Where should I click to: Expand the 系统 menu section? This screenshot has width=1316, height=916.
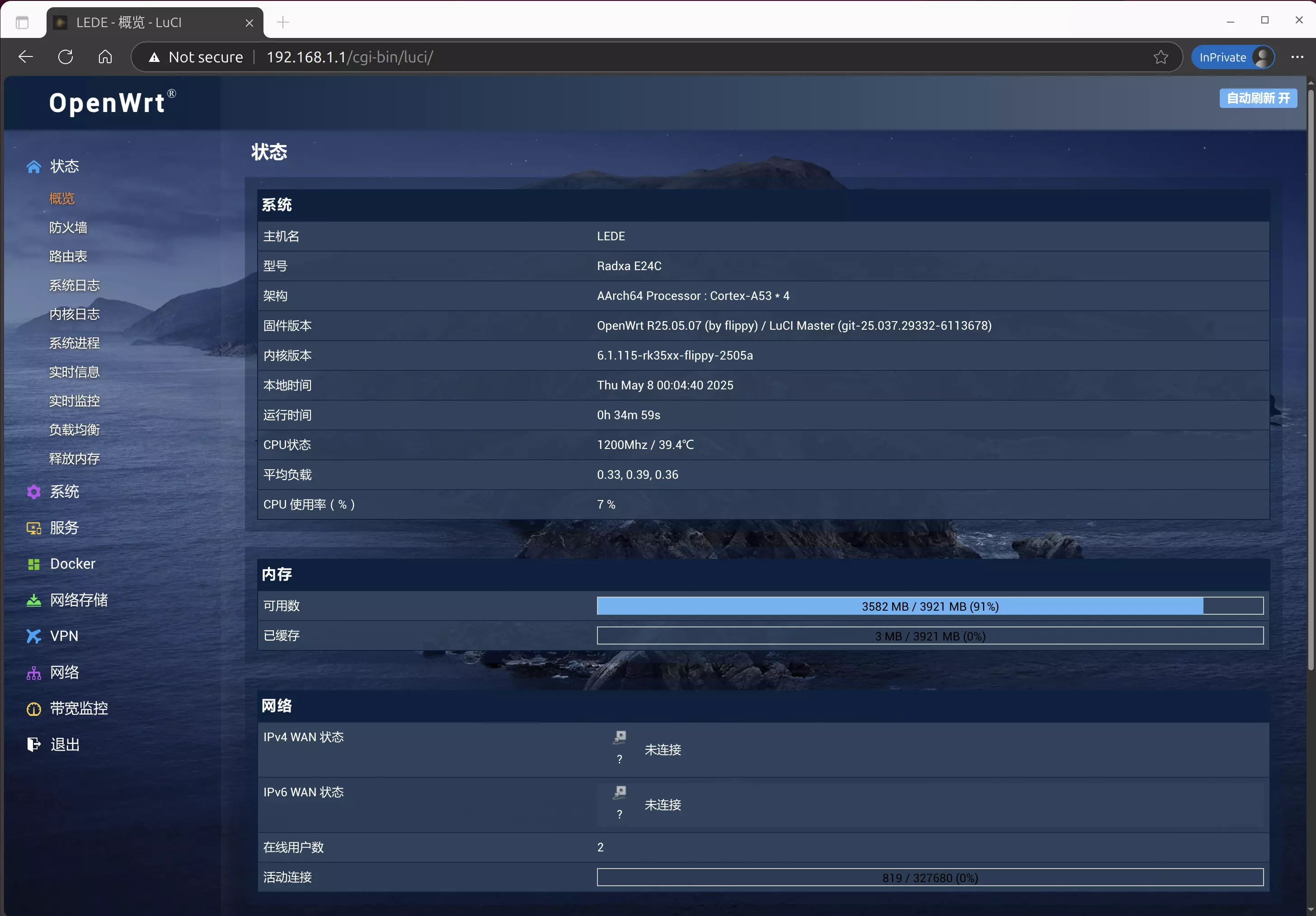(64, 492)
